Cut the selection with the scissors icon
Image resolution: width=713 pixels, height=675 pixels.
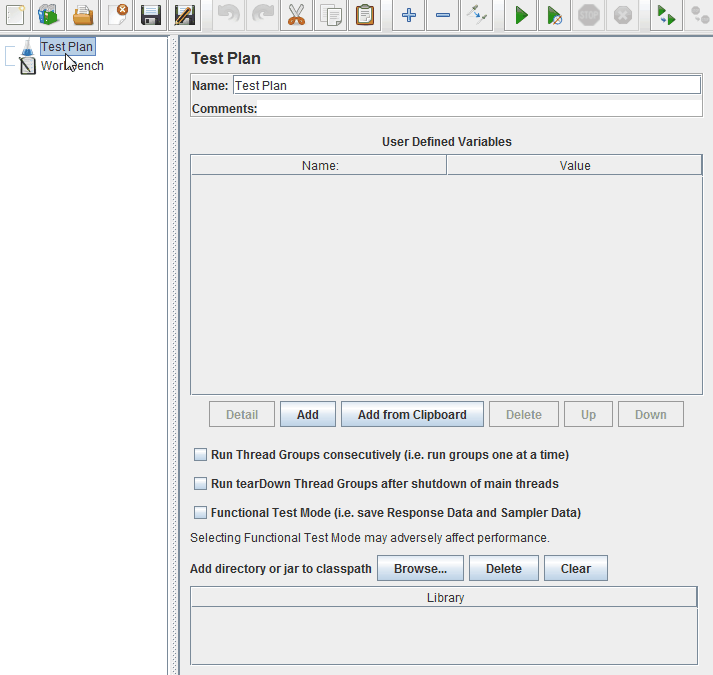(296, 15)
